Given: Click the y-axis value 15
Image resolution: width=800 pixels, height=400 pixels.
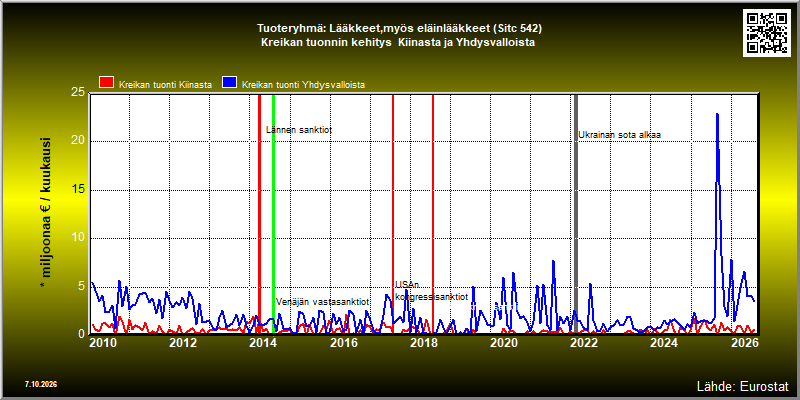Looking at the screenshot, I should 79,190.
